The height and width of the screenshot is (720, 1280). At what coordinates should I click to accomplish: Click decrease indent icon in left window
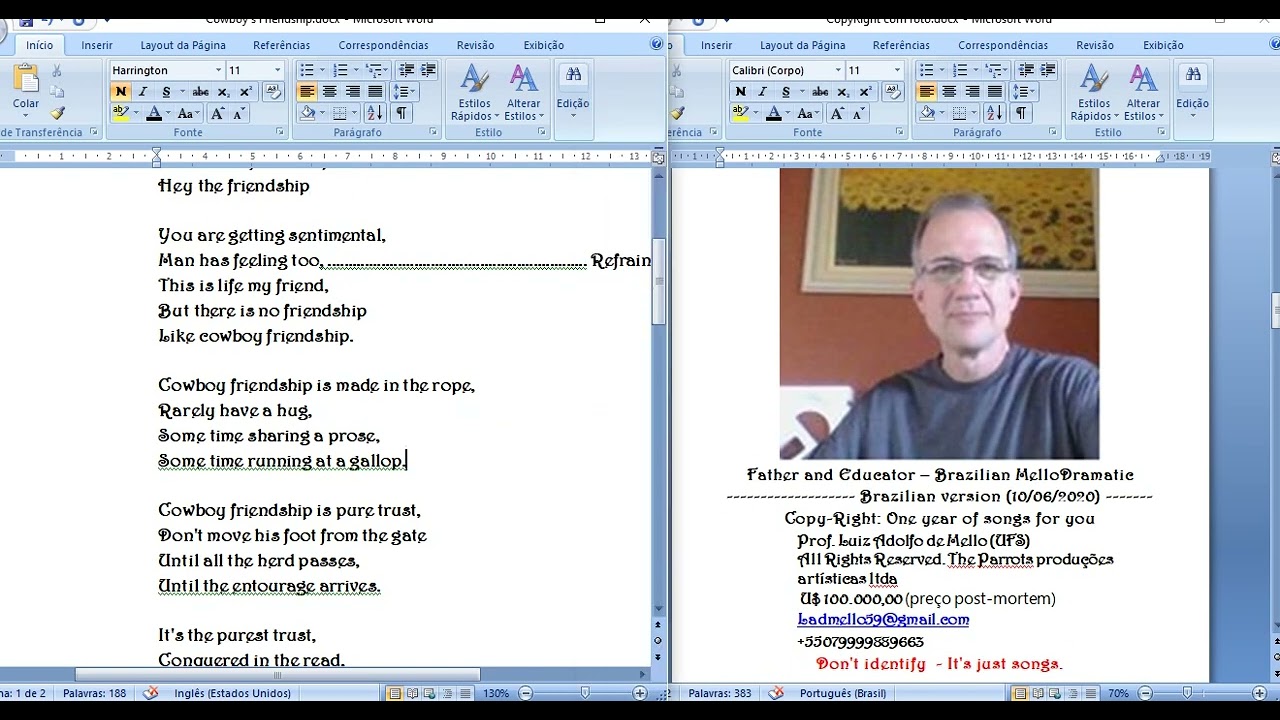point(406,70)
